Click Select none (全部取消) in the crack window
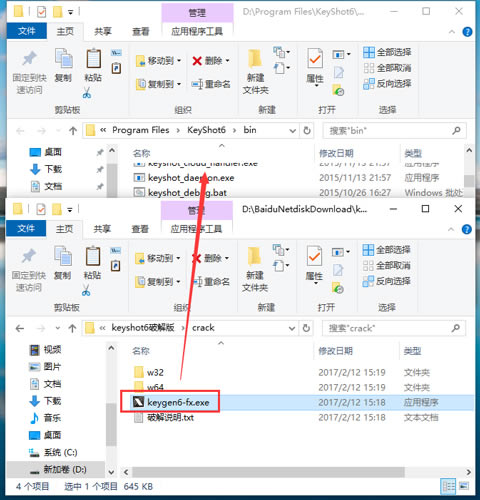The image size is (480, 500). click(387, 266)
